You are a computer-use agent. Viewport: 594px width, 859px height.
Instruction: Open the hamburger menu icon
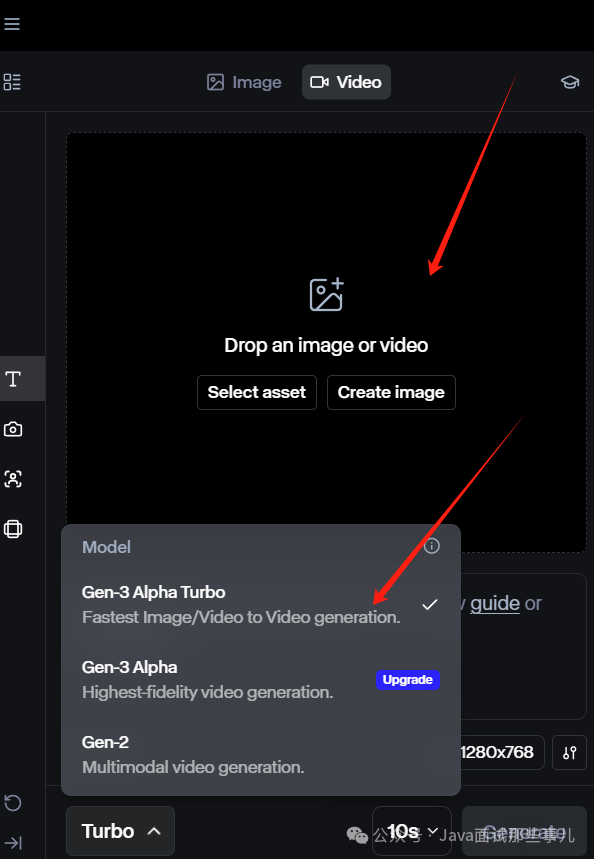pyautogui.click(x=12, y=24)
